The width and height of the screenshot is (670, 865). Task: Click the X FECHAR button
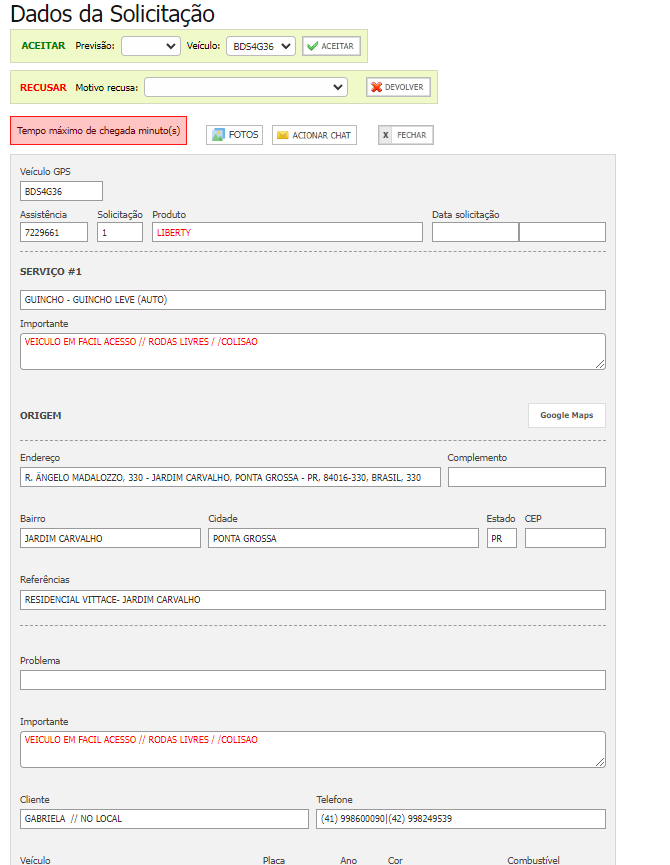(405, 135)
